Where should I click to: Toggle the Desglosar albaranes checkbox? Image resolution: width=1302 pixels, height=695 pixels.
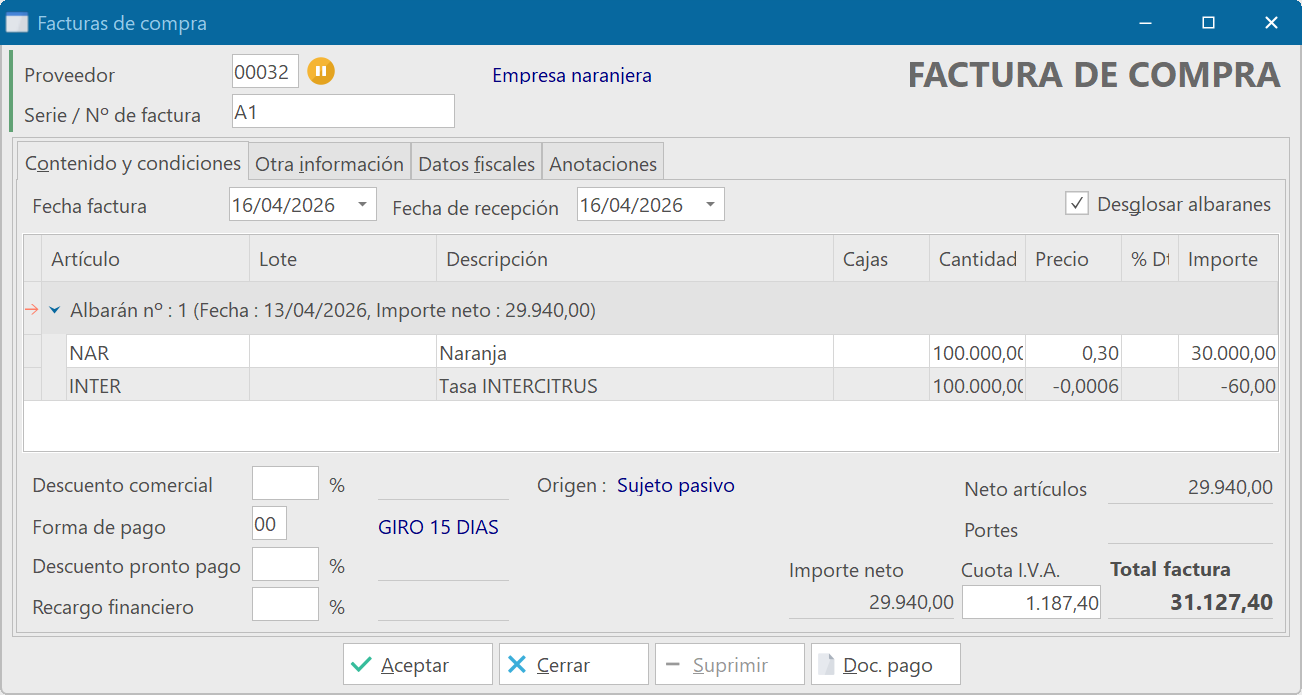coord(1077,204)
